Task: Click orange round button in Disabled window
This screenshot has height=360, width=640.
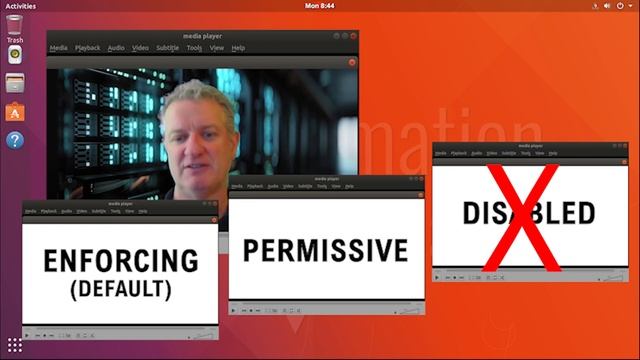Action: click(624, 162)
